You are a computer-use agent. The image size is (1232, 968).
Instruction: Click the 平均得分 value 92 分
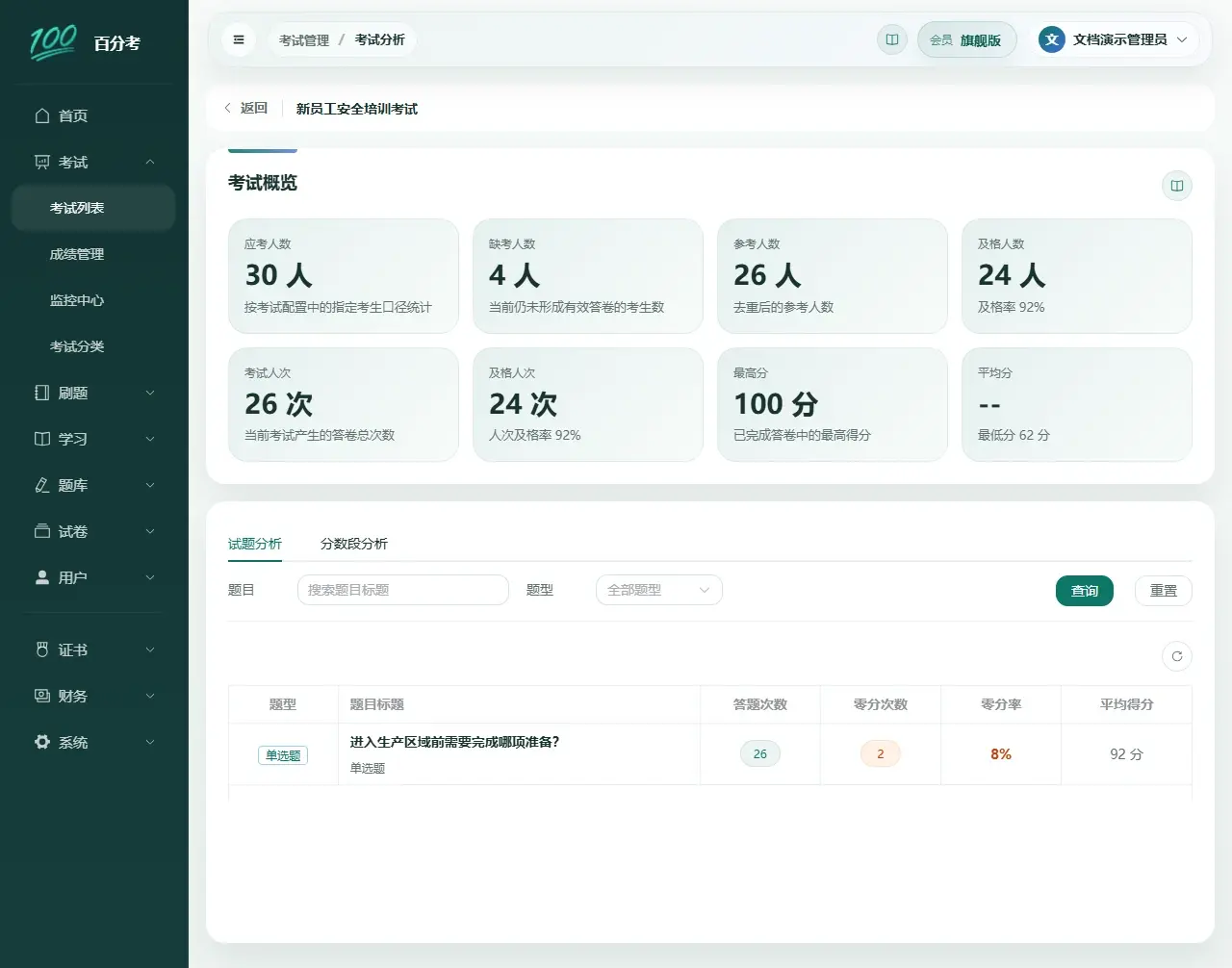(1127, 754)
